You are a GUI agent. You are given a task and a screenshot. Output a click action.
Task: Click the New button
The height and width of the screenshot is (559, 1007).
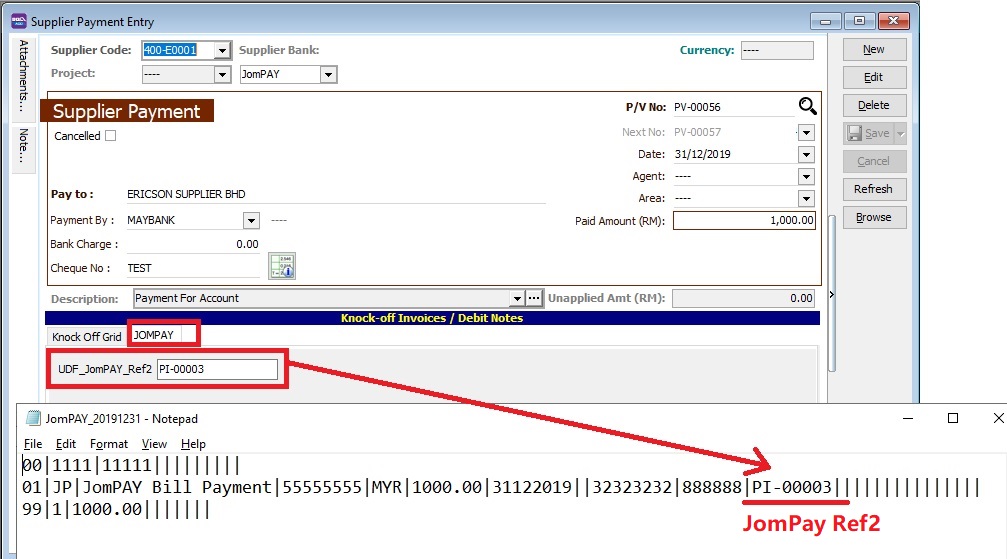(873, 49)
